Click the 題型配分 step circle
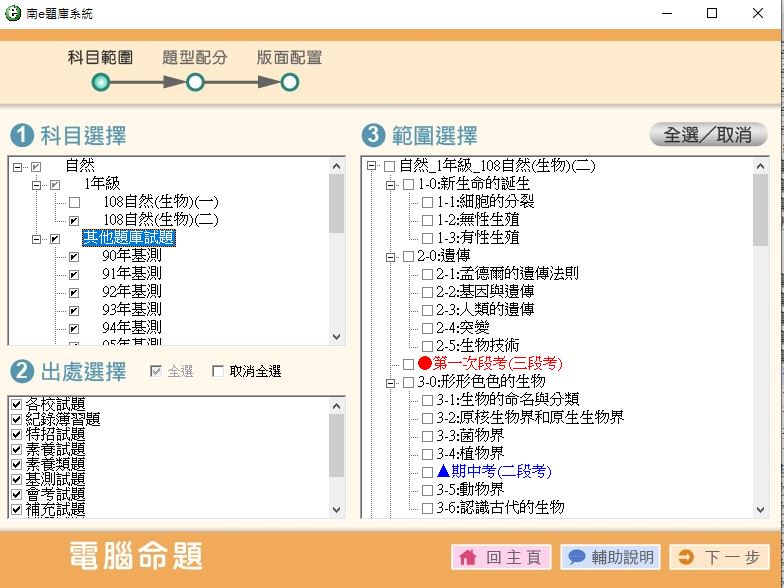Image resolution: width=784 pixels, height=588 pixels. [195, 82]
